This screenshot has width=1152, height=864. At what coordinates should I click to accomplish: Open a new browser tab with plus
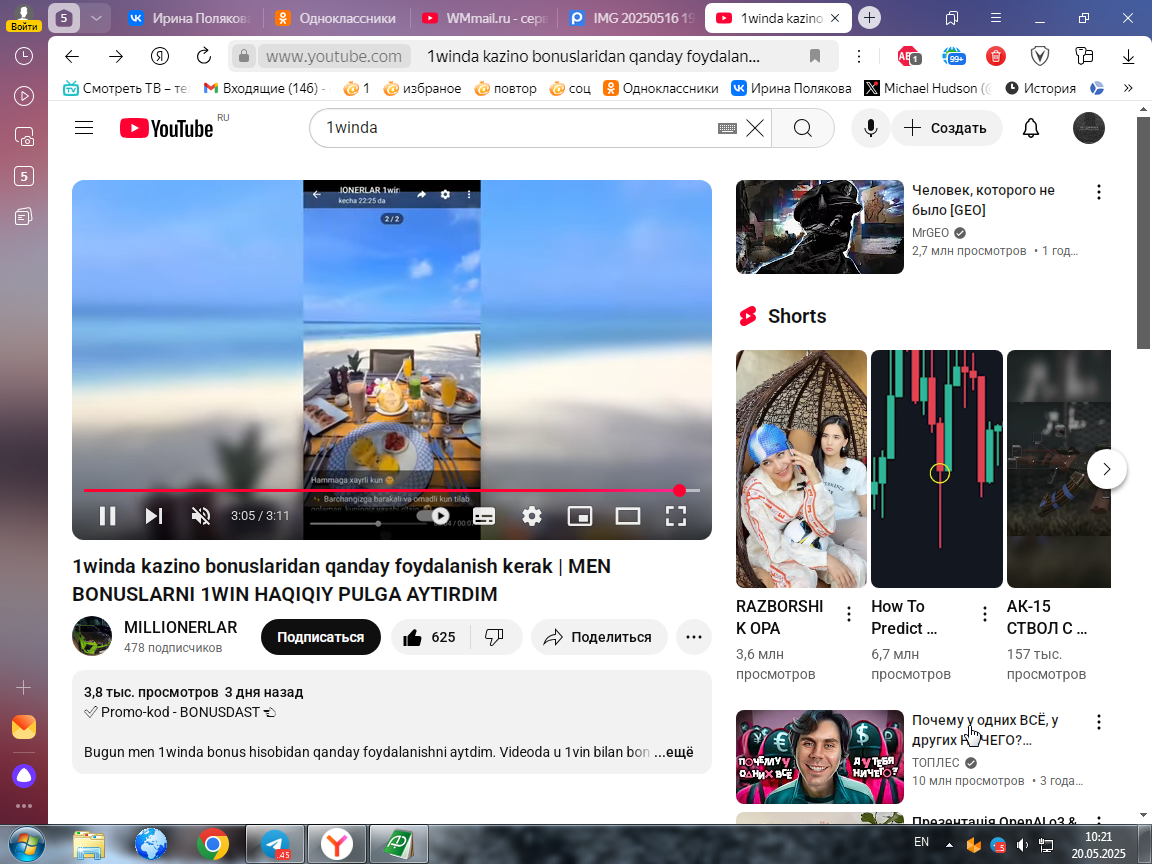click(869, 18)
